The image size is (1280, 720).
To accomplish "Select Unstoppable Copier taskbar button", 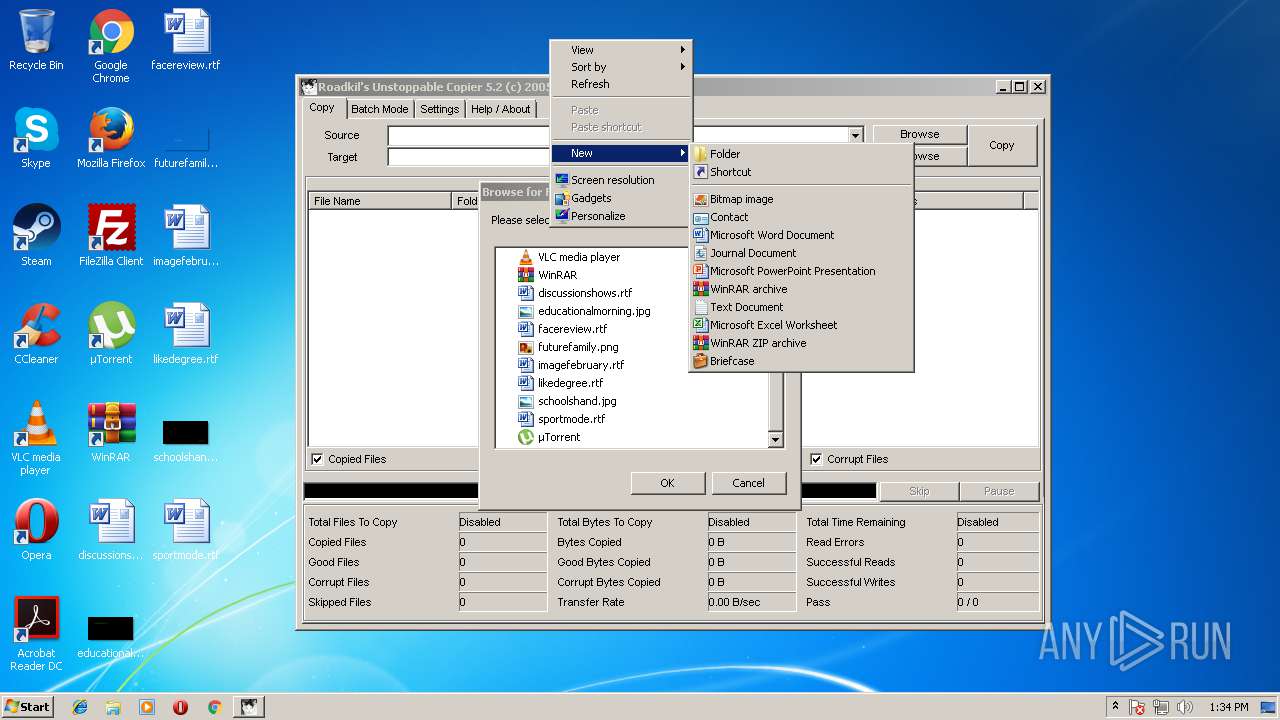I will (248, 707).
